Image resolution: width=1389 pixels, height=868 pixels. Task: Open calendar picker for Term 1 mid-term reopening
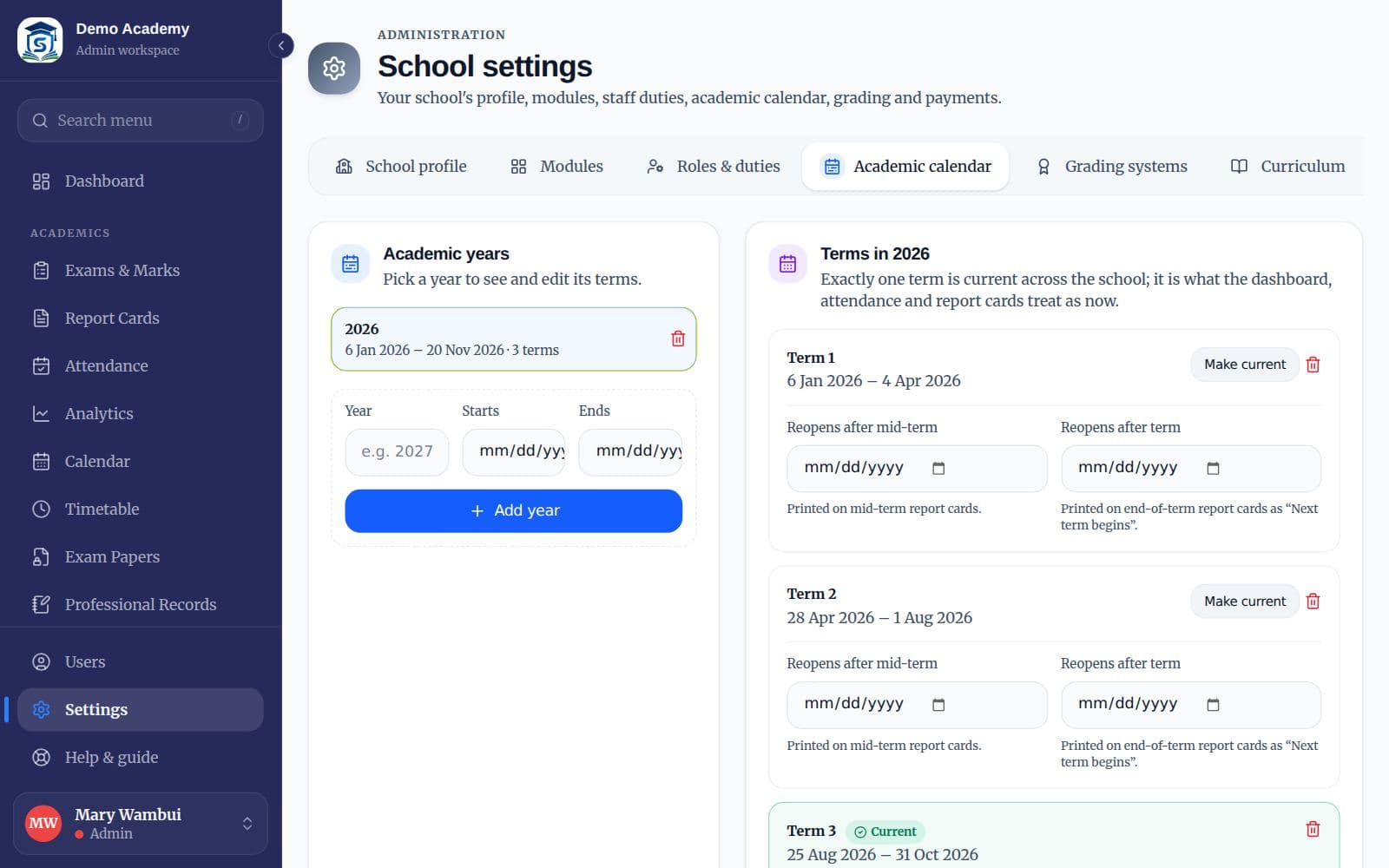pyautogui.click(x=938, y=469)
